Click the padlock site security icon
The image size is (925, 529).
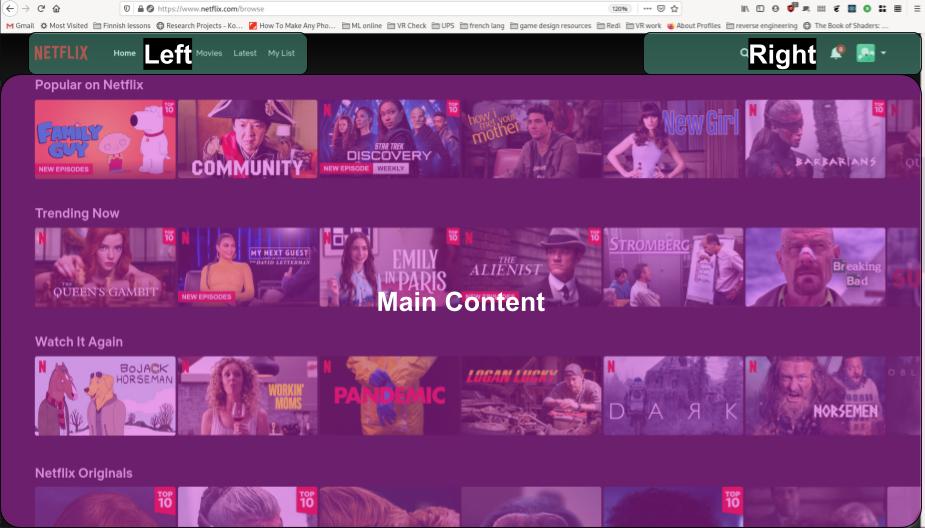(140, 9)
